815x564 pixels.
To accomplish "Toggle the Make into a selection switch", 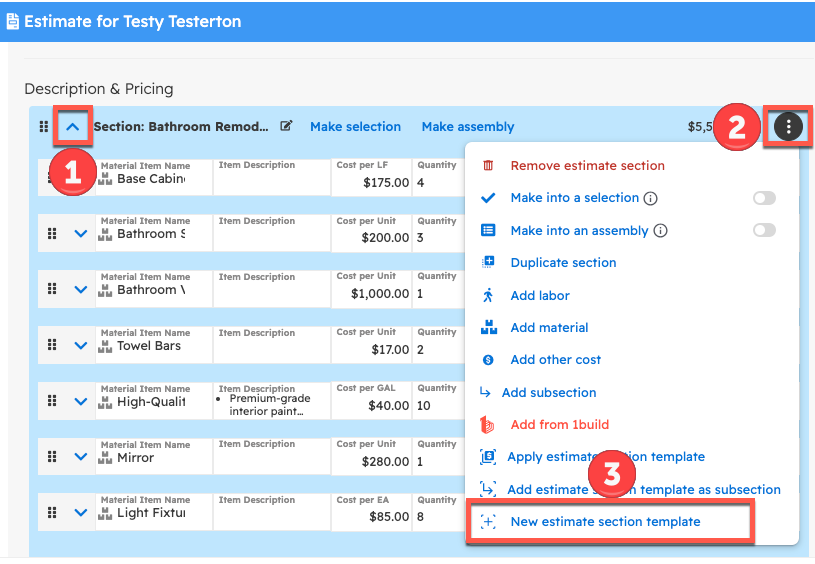I will 764,198.
